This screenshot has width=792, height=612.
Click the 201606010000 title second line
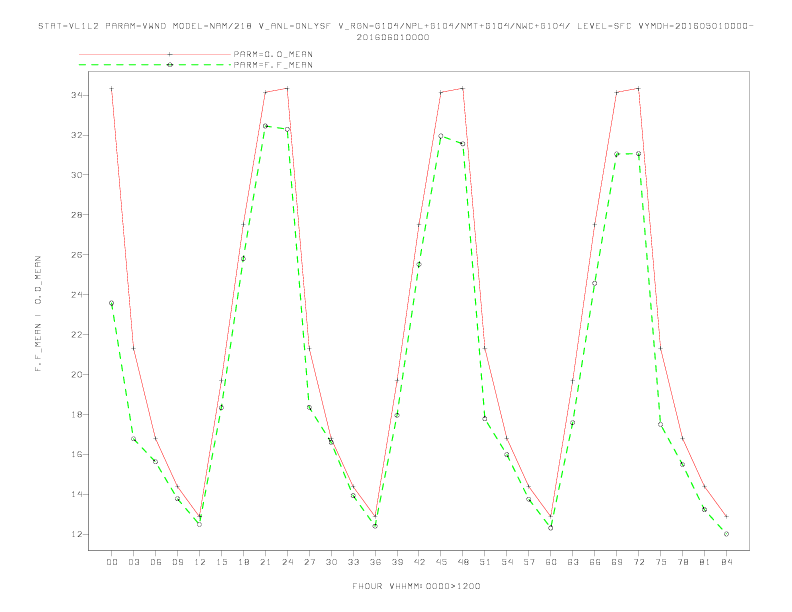click(x=393, y=37)
